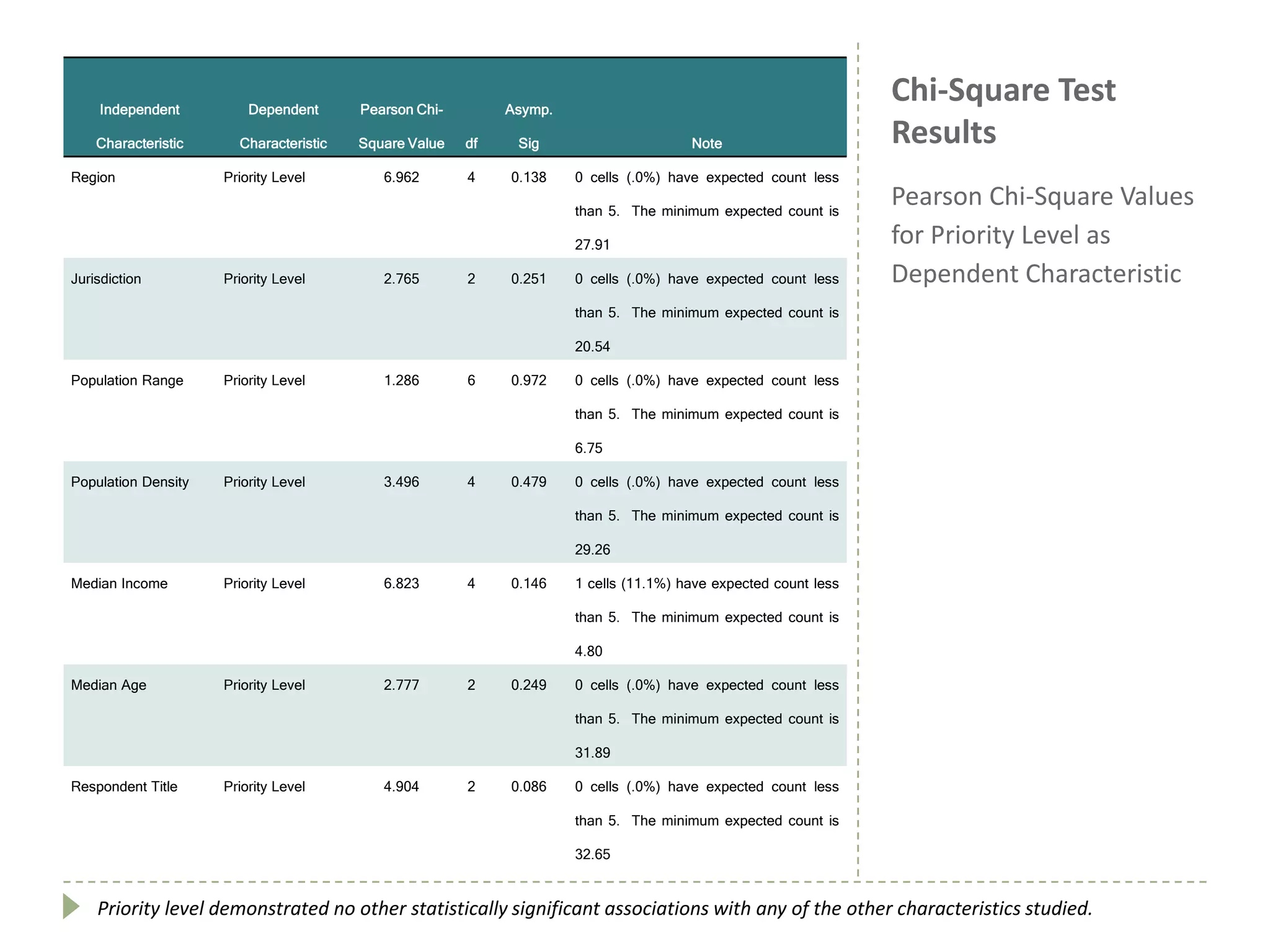The width and height of the screenshot is (1270, 952).
Task: Click the 'Dependent Characteristic' column header
Action: (x=283, y=126)
